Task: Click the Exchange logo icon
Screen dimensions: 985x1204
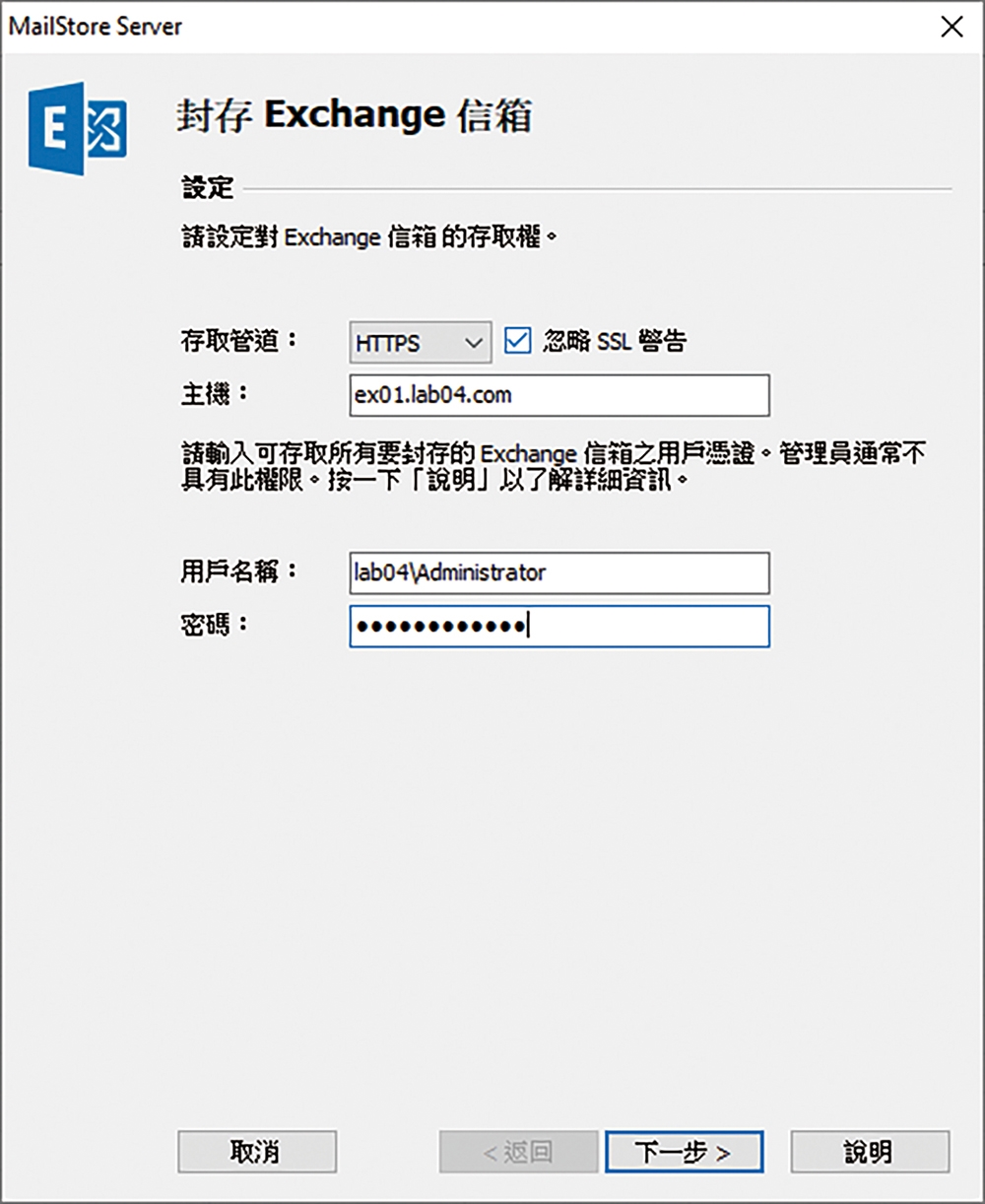Action: coord(78,129)
